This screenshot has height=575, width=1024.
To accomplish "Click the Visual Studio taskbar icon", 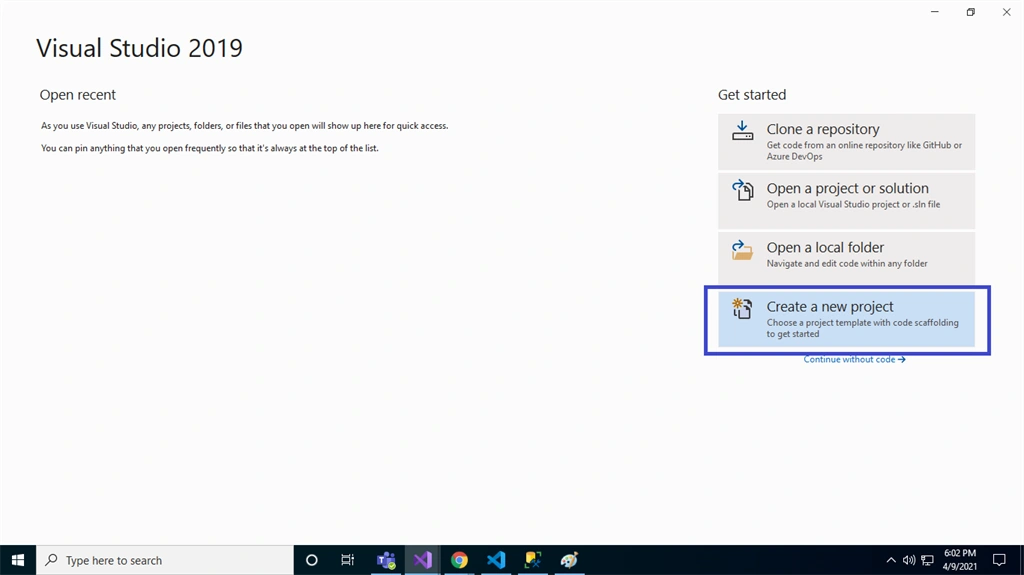I will coord(423,560).
